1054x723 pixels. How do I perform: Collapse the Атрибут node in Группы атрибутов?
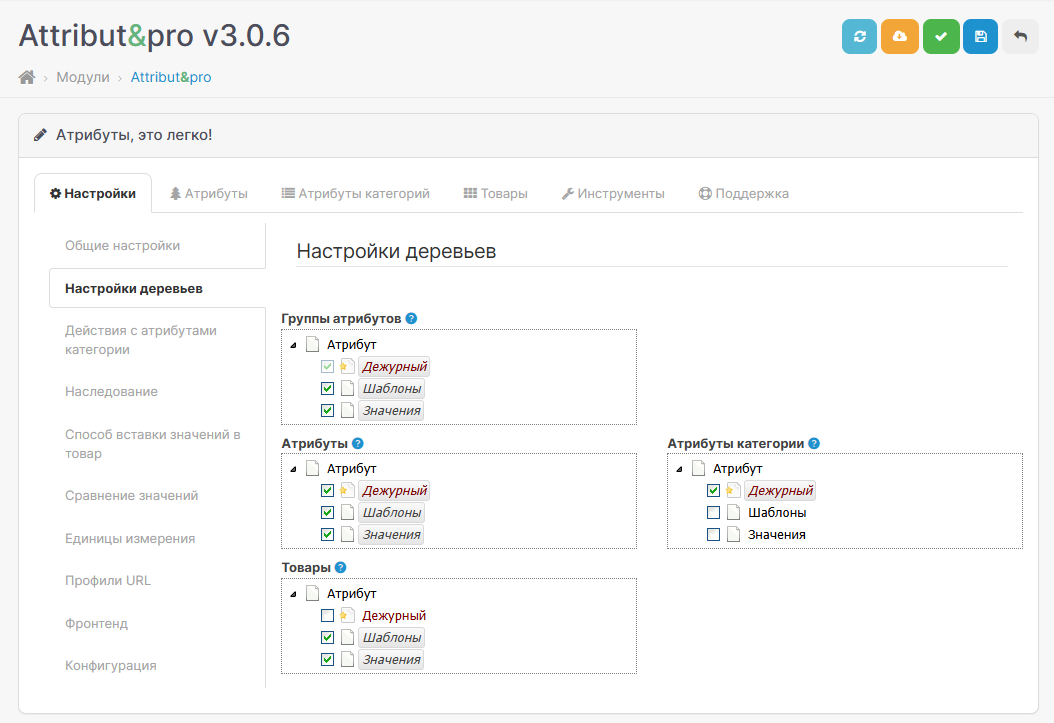[x=294, y=345]
